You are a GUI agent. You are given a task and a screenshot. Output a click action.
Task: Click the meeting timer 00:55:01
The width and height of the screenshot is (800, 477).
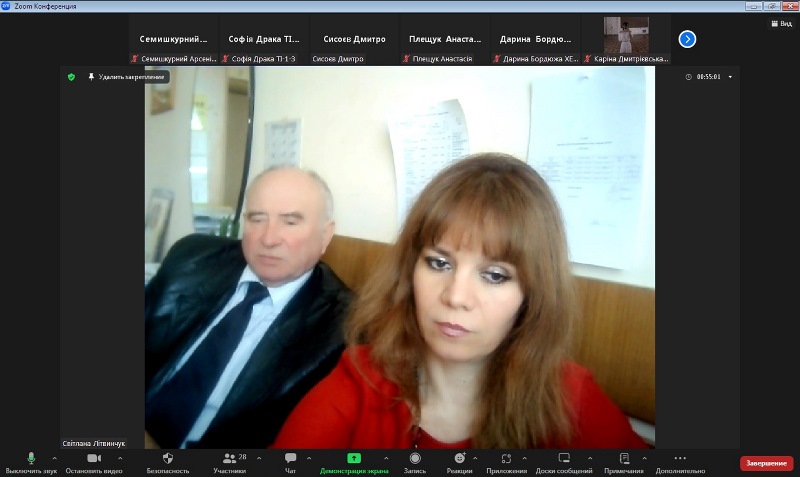pos(708,77)
